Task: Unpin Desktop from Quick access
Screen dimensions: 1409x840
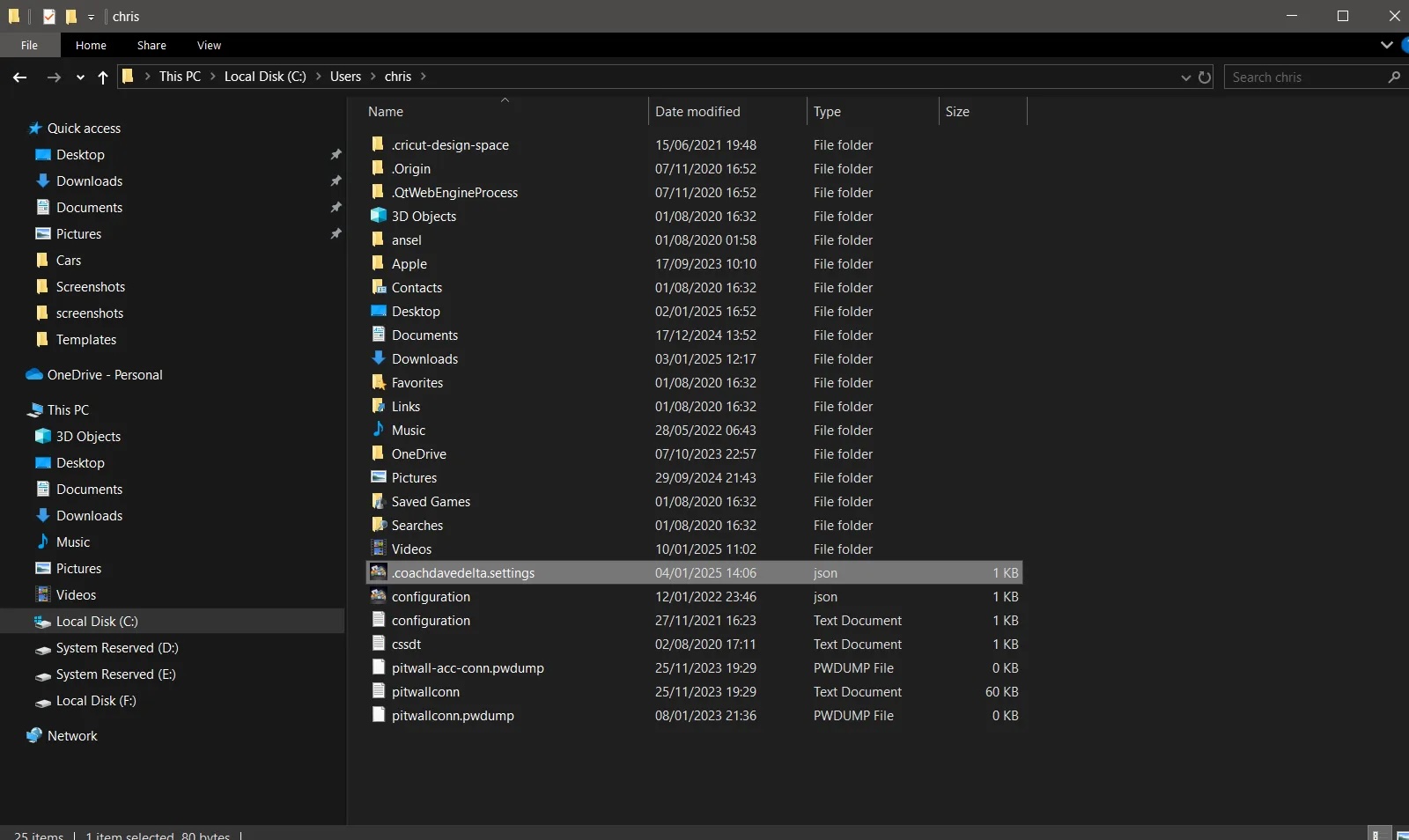Action: (x=336, y=155)
